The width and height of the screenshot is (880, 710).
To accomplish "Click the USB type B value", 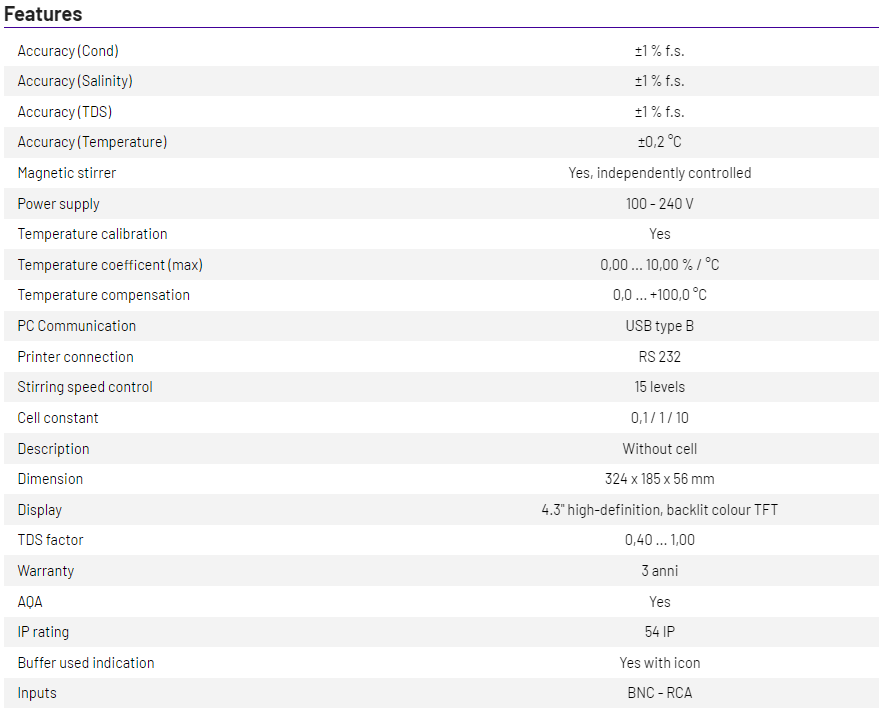I will (659, 326).
